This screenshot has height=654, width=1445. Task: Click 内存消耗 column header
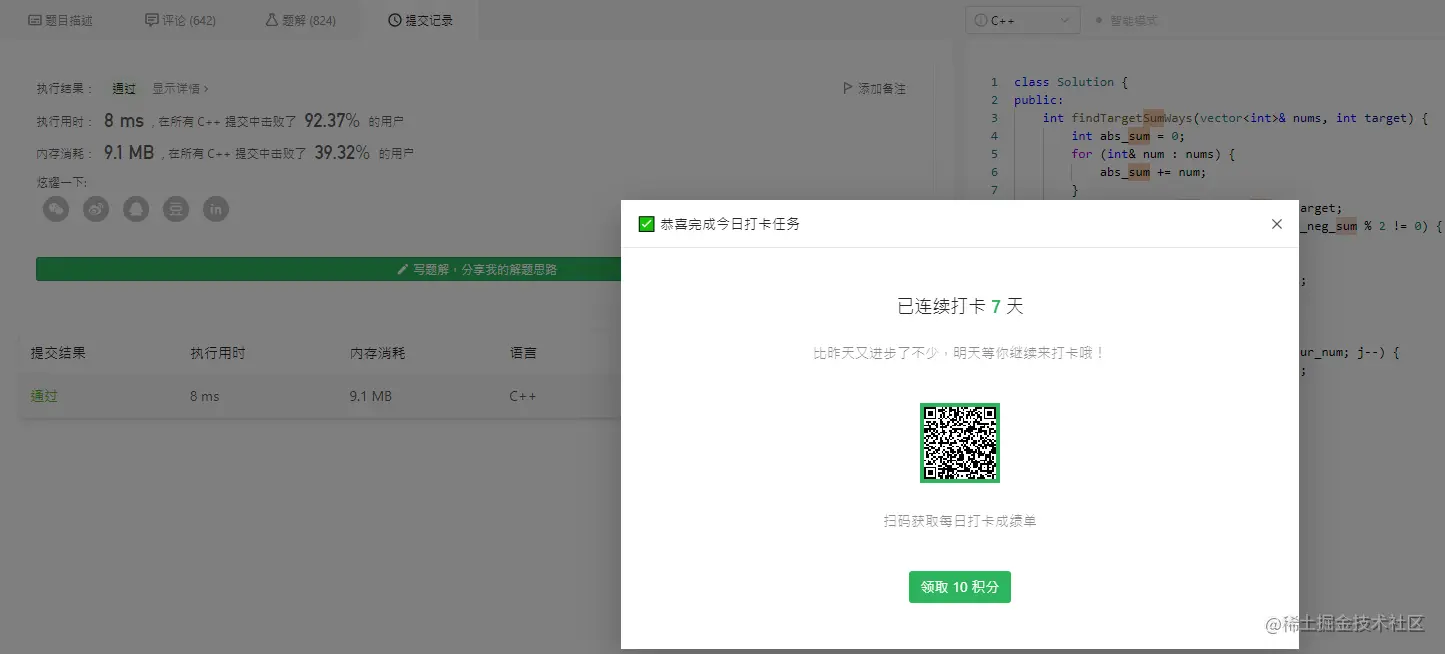[x=378, y=353]
